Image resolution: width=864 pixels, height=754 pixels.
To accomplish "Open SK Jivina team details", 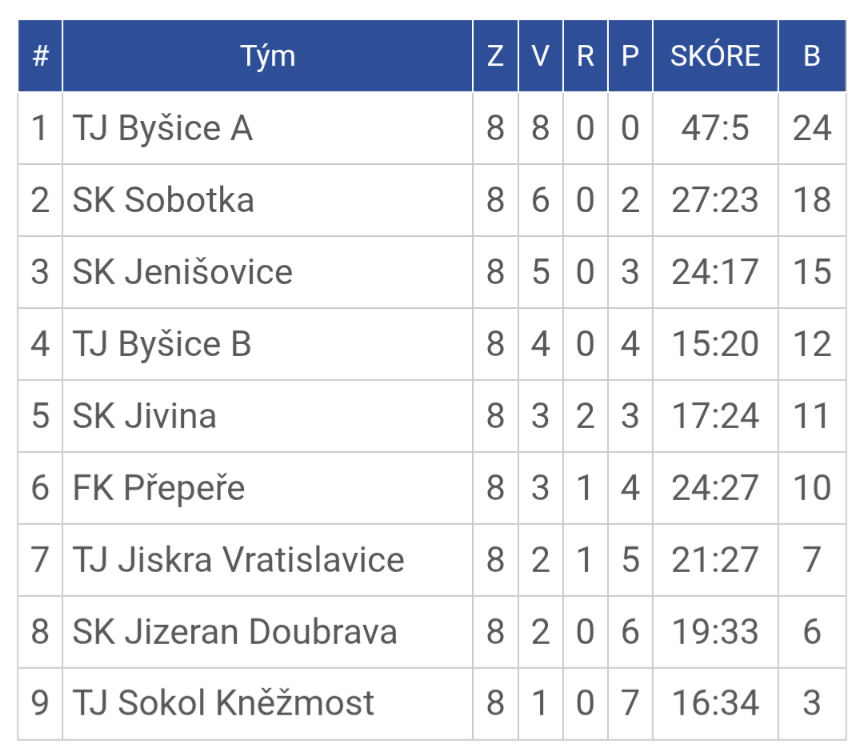I will click(x=144, y=416).
